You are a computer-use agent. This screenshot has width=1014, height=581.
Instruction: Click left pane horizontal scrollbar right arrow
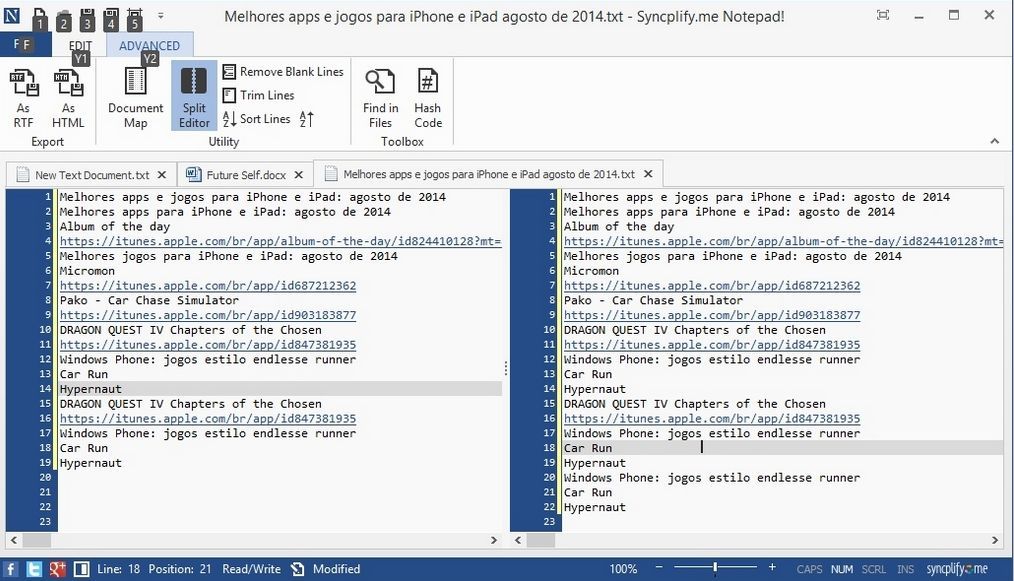pos(494,540)
